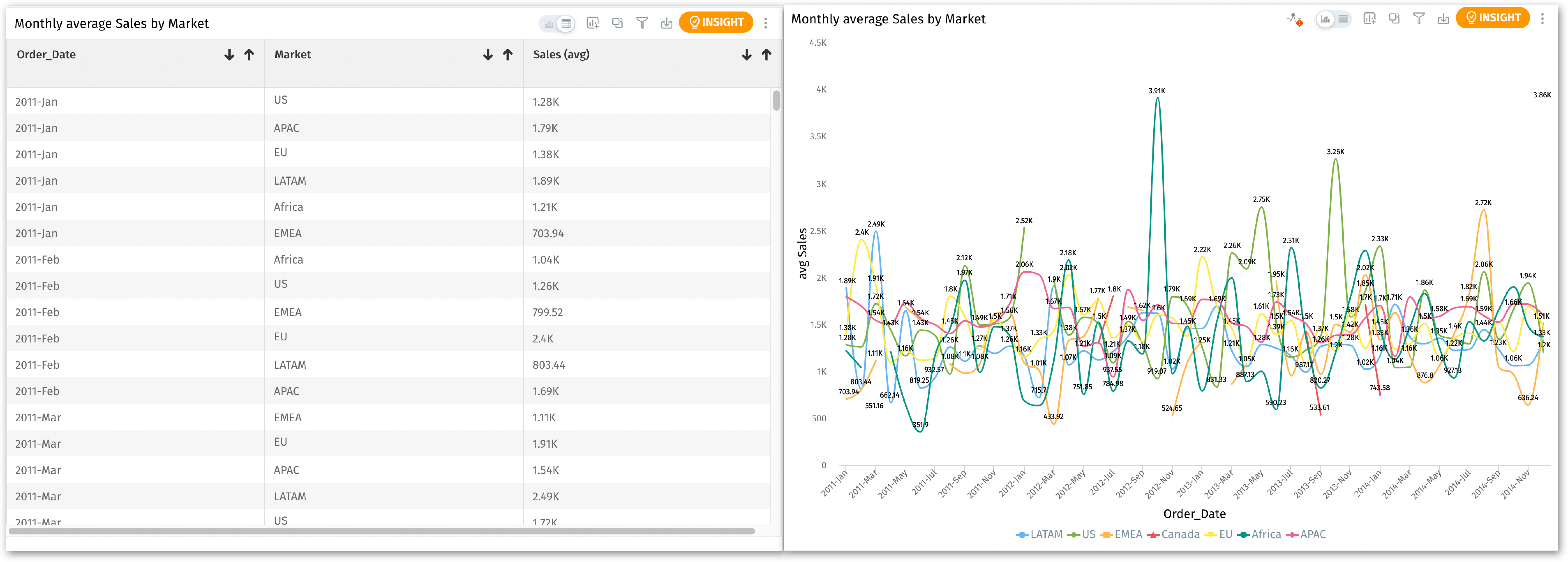Click the INSIGHT button on the left panel
This screenshot has height=562, width=1568.
tap(716, 23)
